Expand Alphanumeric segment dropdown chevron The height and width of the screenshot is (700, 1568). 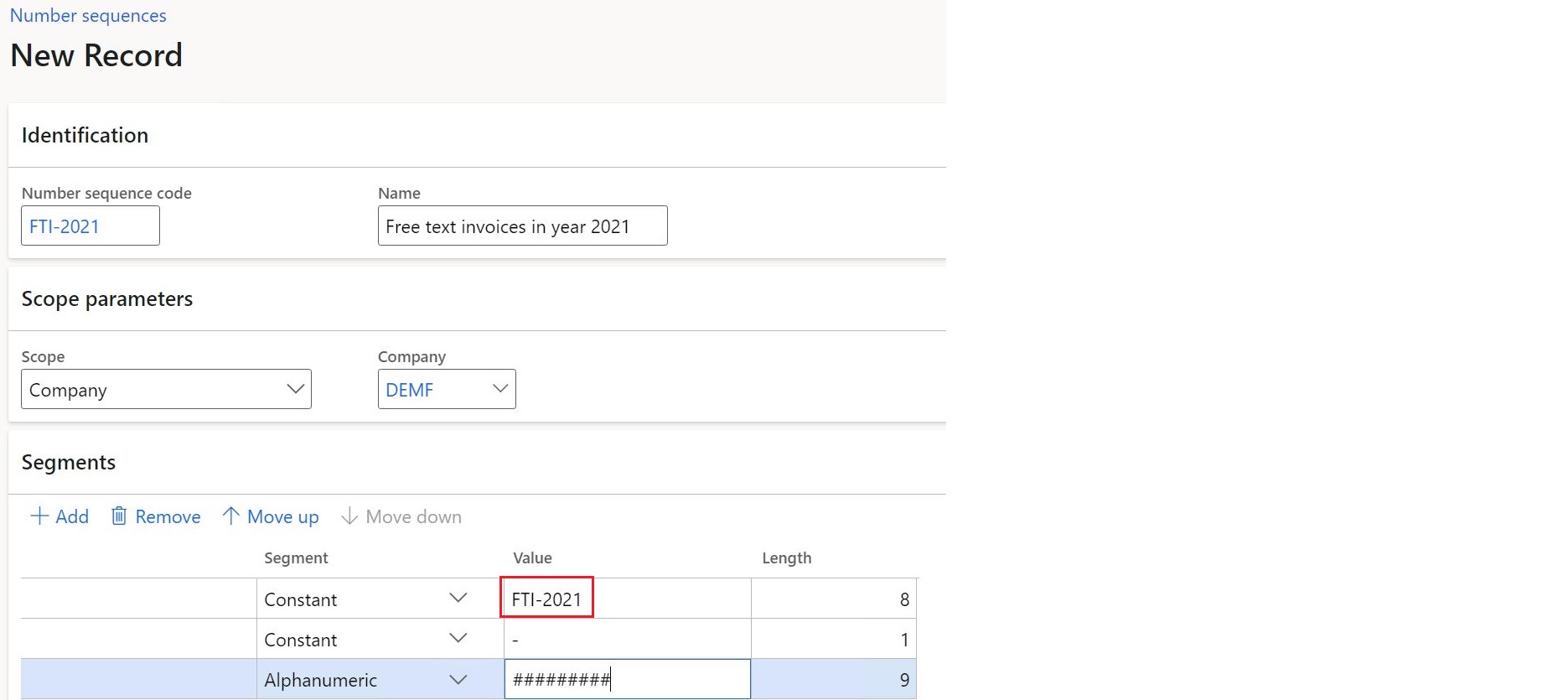pyautogui.click(x=458, y=679)
